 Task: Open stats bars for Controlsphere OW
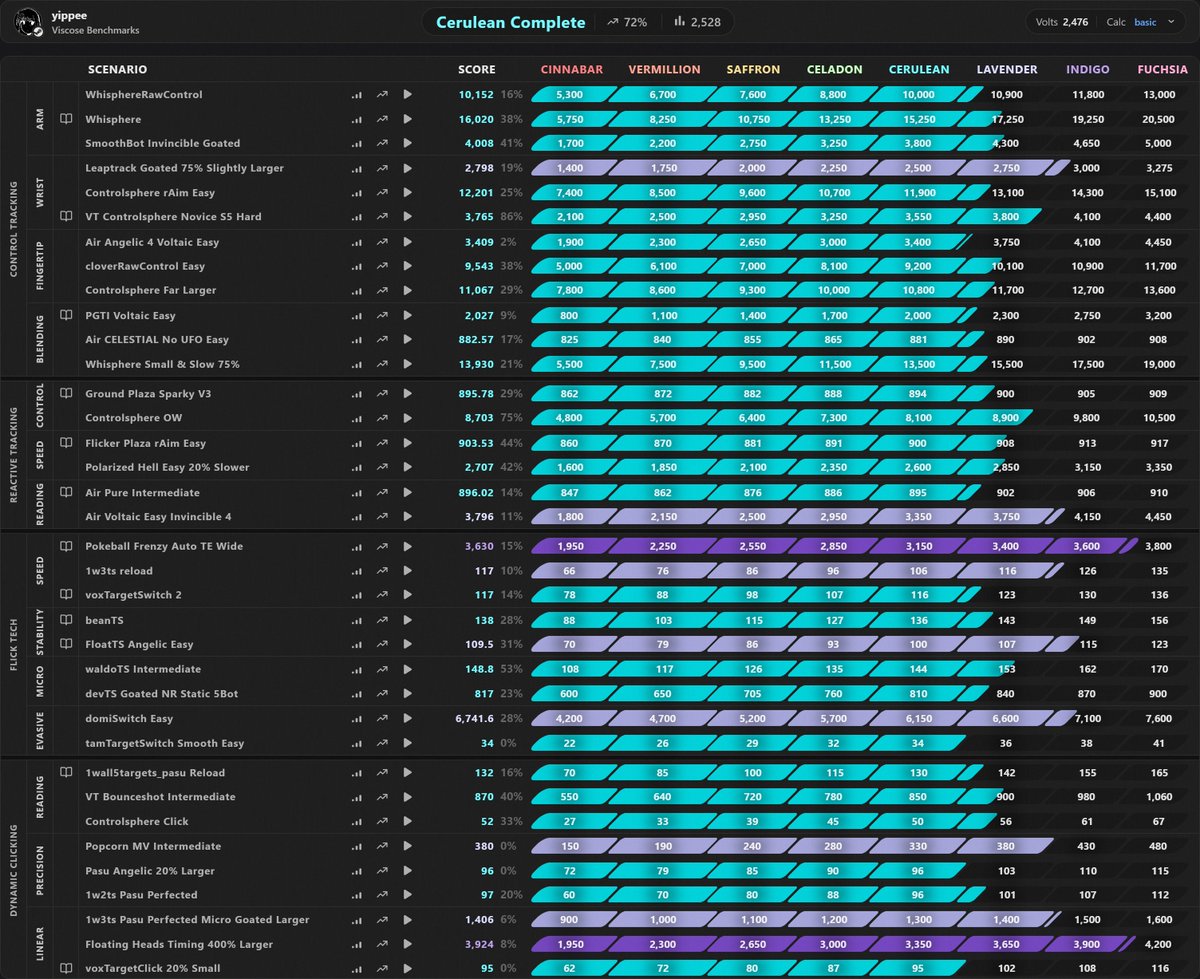(356, 418)
